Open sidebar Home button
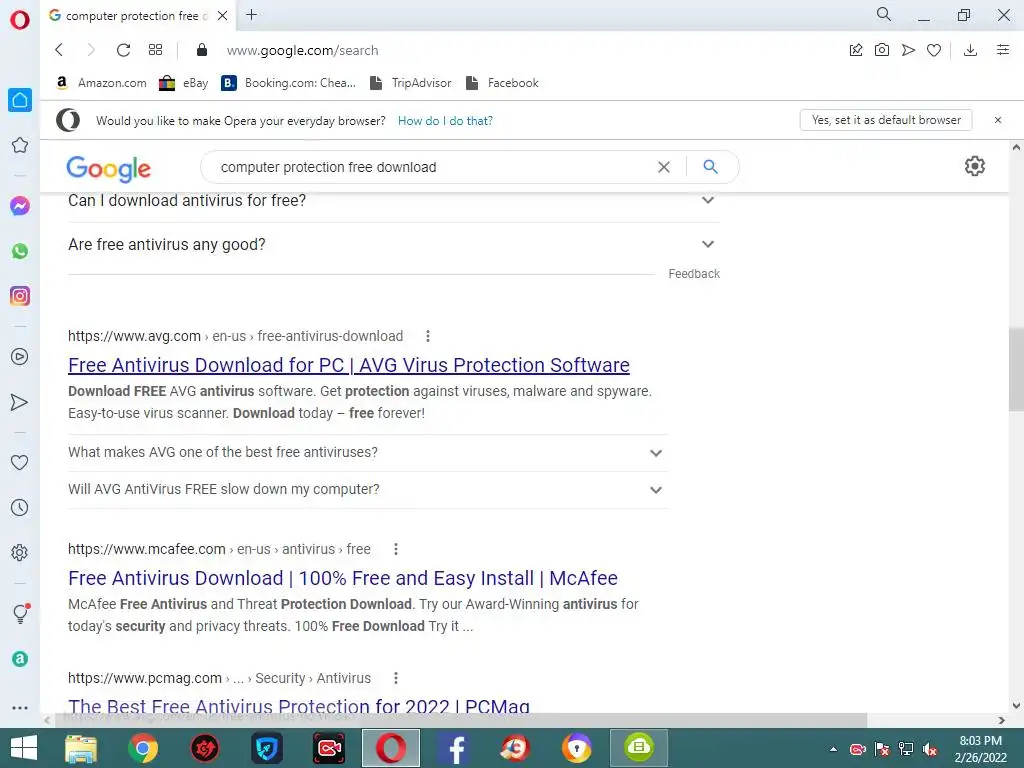Image resolution: width=1024 pixels, height=768 pixels. pos(20,100)
